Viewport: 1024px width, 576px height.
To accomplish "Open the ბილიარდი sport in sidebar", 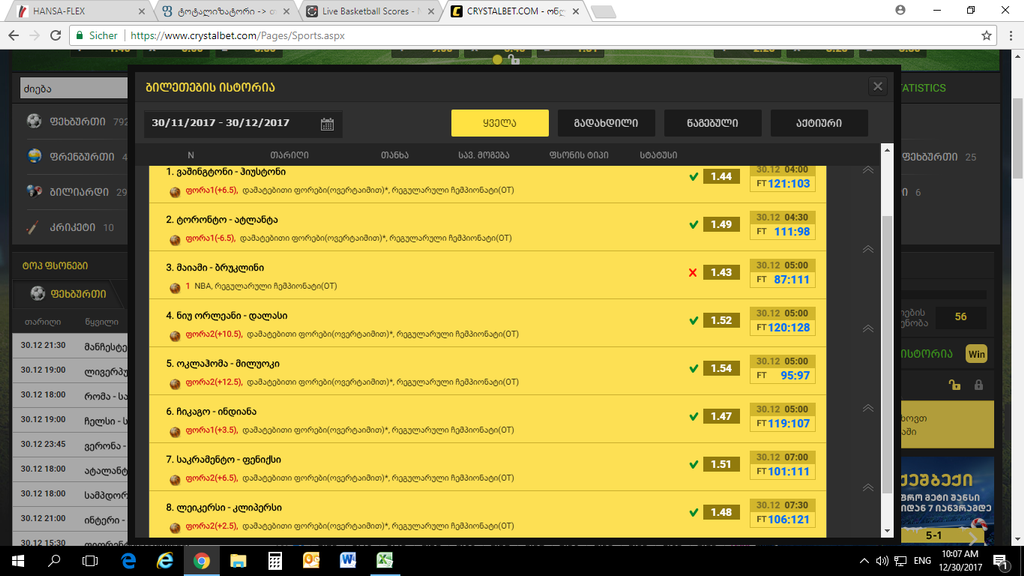I will (79, 192).
